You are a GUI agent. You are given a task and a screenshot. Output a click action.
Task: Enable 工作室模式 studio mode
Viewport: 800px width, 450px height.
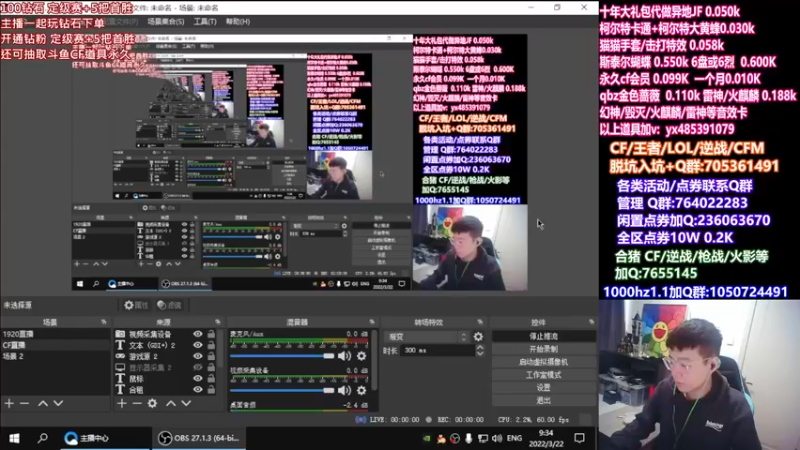[543, 375]
